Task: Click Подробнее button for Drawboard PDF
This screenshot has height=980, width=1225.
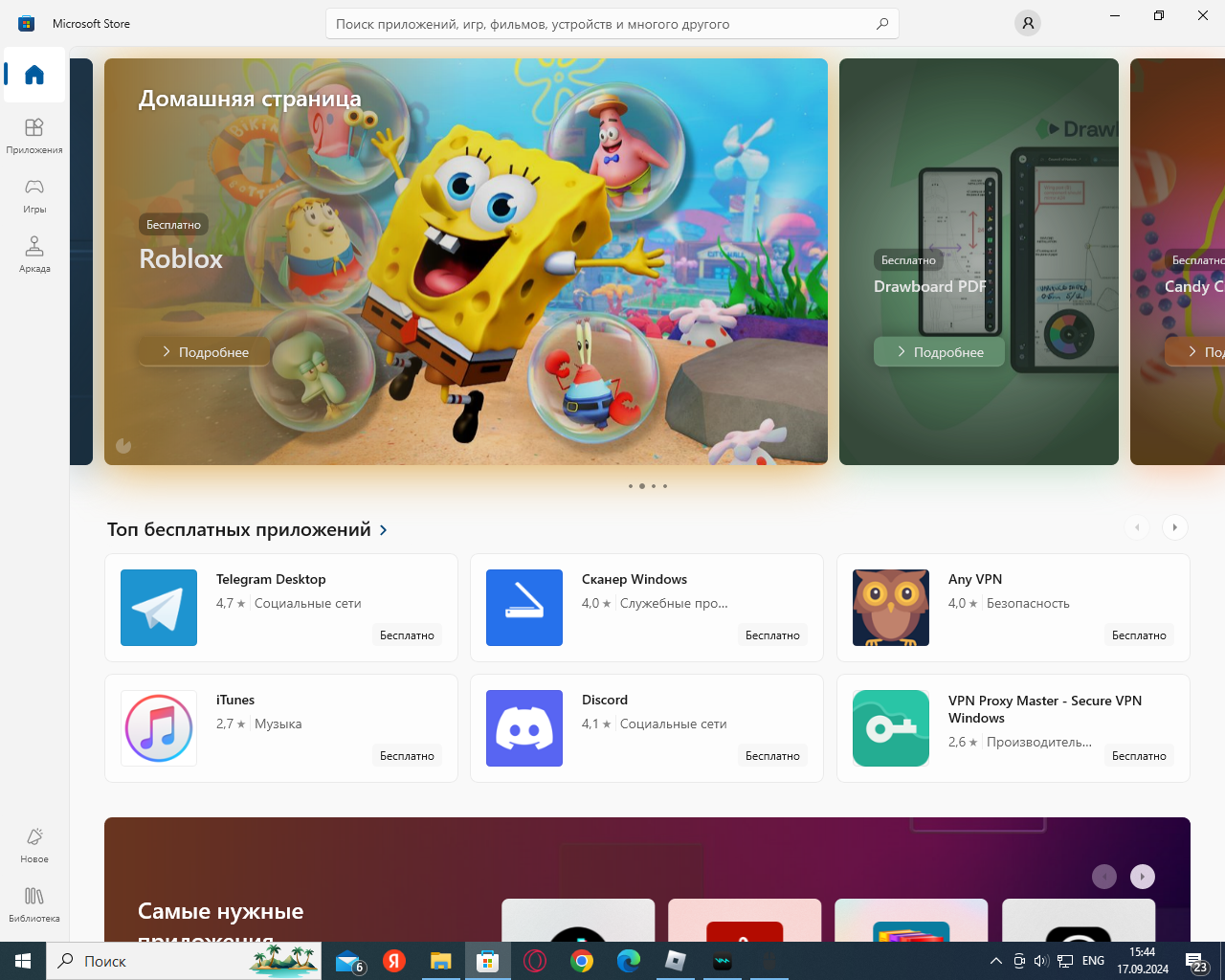Action: 940,352
